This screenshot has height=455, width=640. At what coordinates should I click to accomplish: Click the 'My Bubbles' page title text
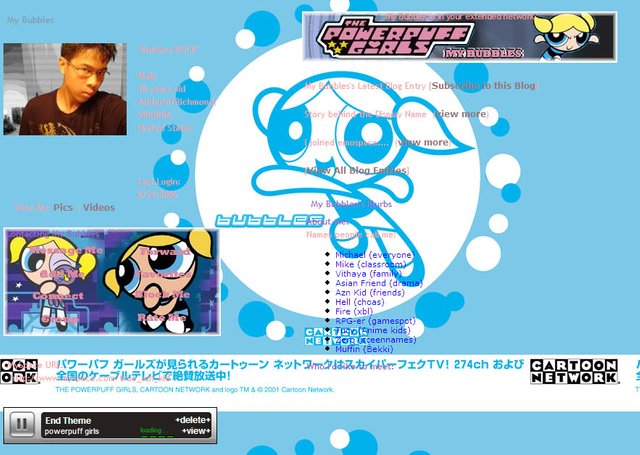pos(30,20)
